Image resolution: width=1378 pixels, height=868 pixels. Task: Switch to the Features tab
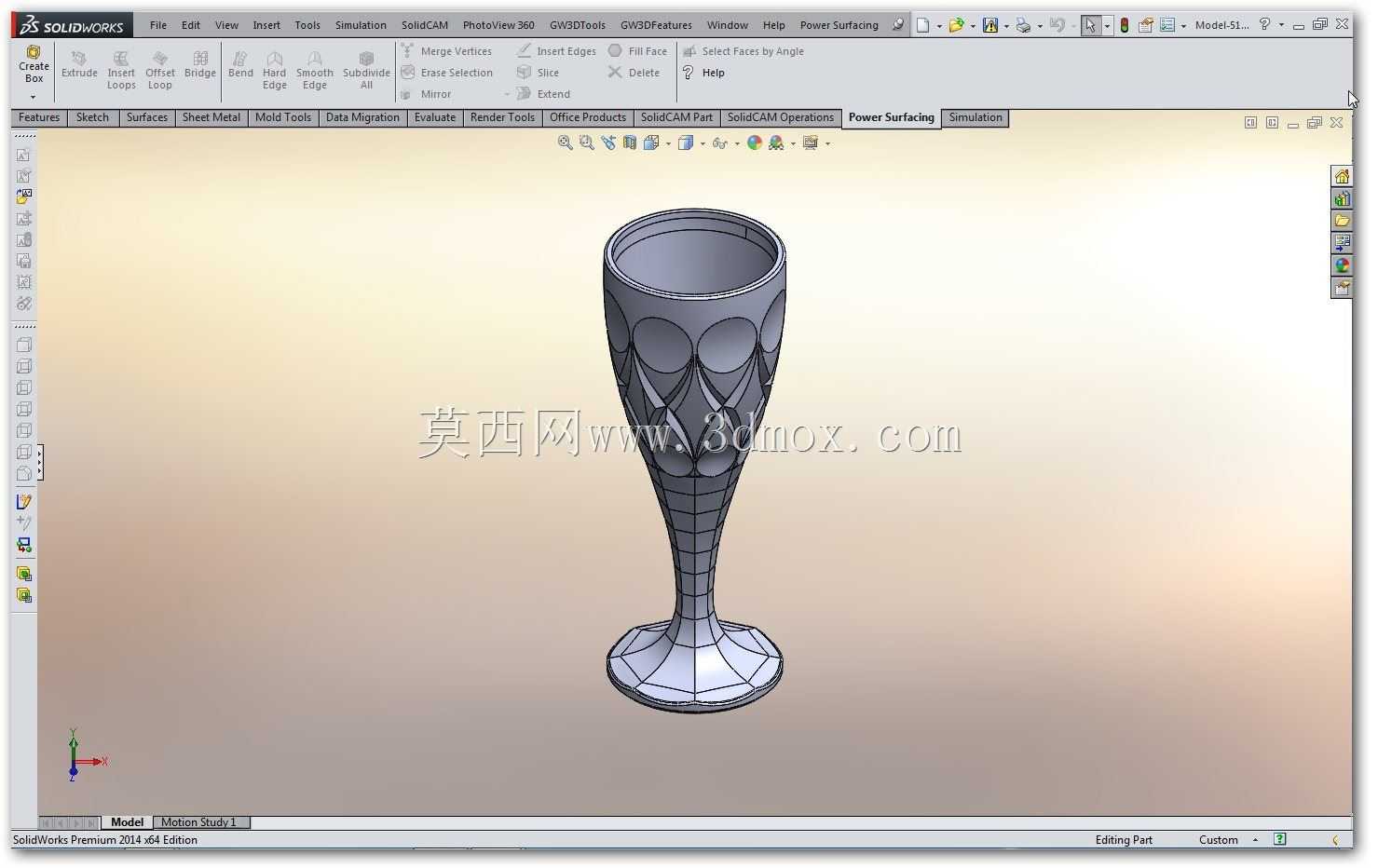coord(39,117)
